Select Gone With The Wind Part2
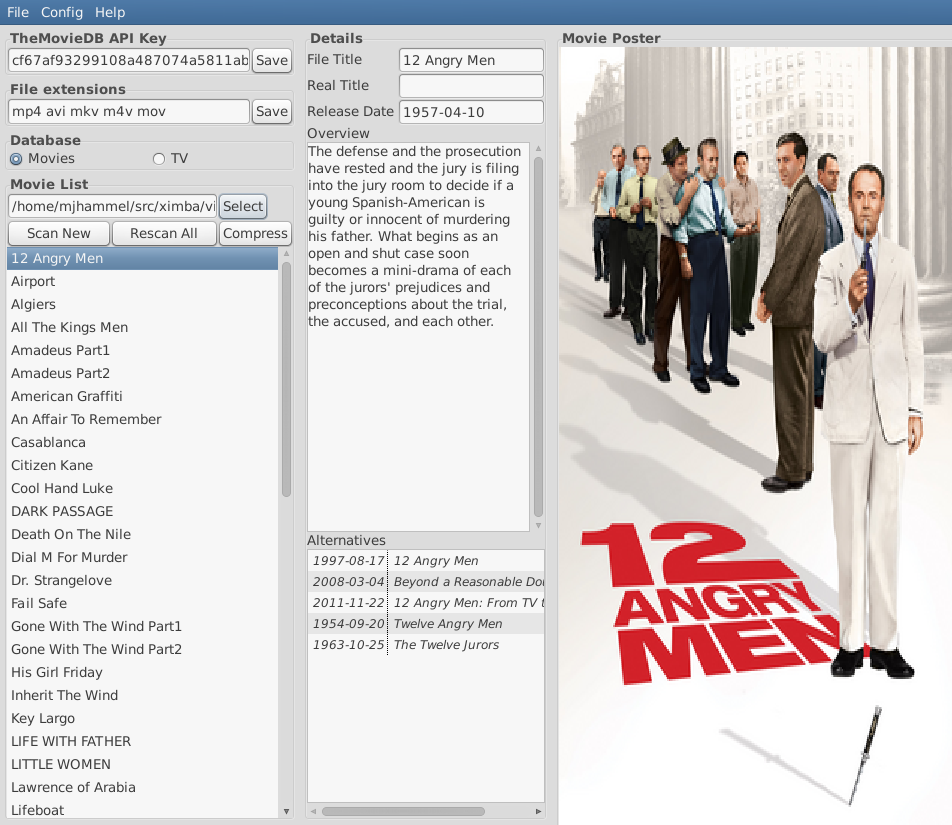The image size is (952, 825). point(143,650)
